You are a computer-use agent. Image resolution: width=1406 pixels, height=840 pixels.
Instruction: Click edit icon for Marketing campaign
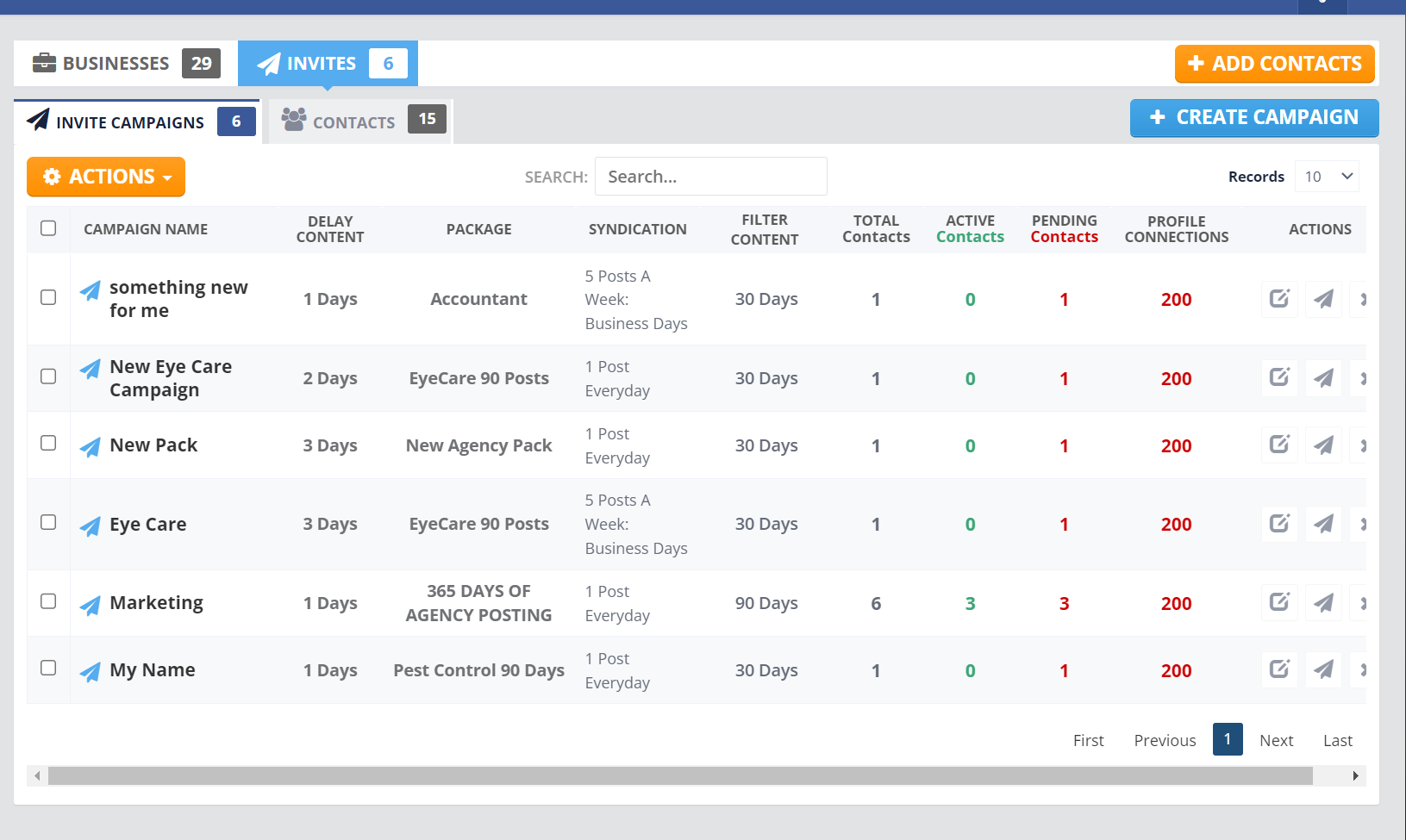(1279, 602)
